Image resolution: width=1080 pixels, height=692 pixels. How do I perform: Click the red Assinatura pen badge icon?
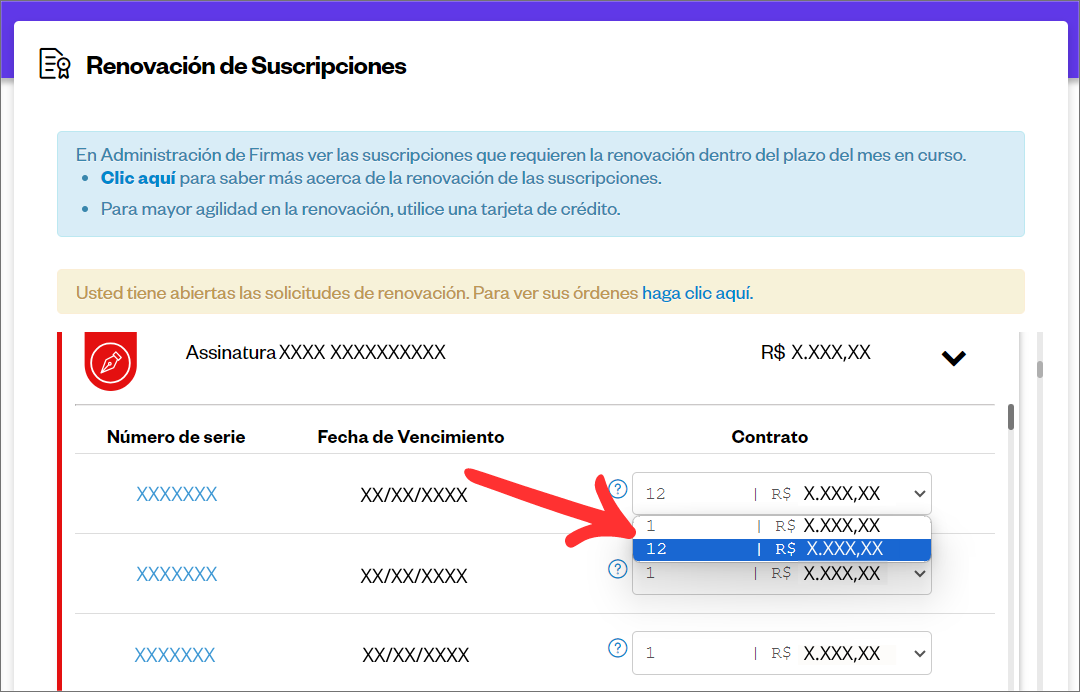click(x=111, y=361)
